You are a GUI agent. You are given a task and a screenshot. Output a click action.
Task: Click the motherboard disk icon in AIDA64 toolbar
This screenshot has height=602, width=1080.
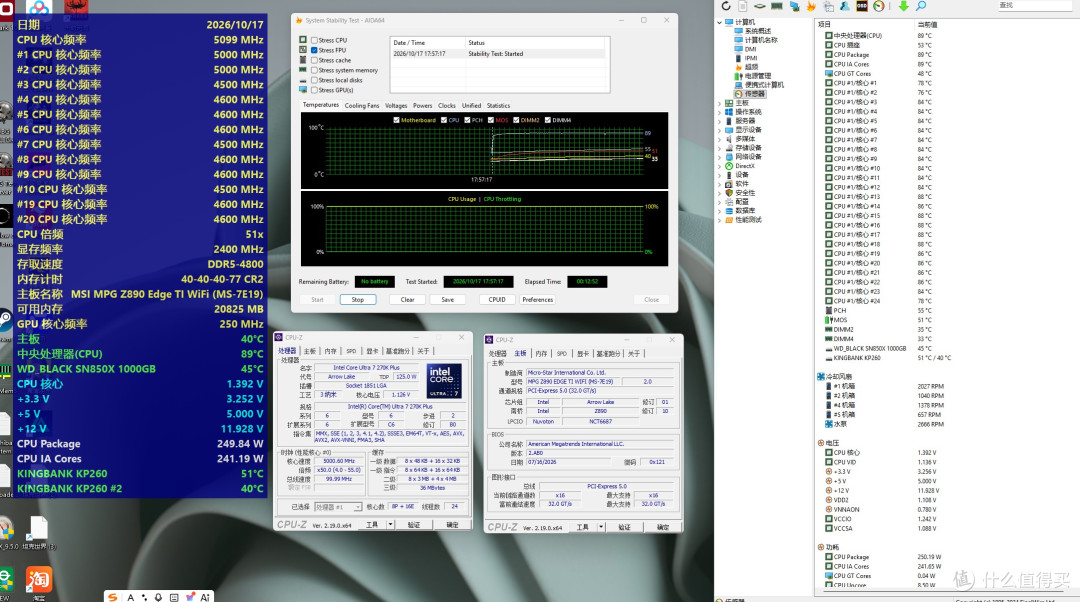click(760, 6)
